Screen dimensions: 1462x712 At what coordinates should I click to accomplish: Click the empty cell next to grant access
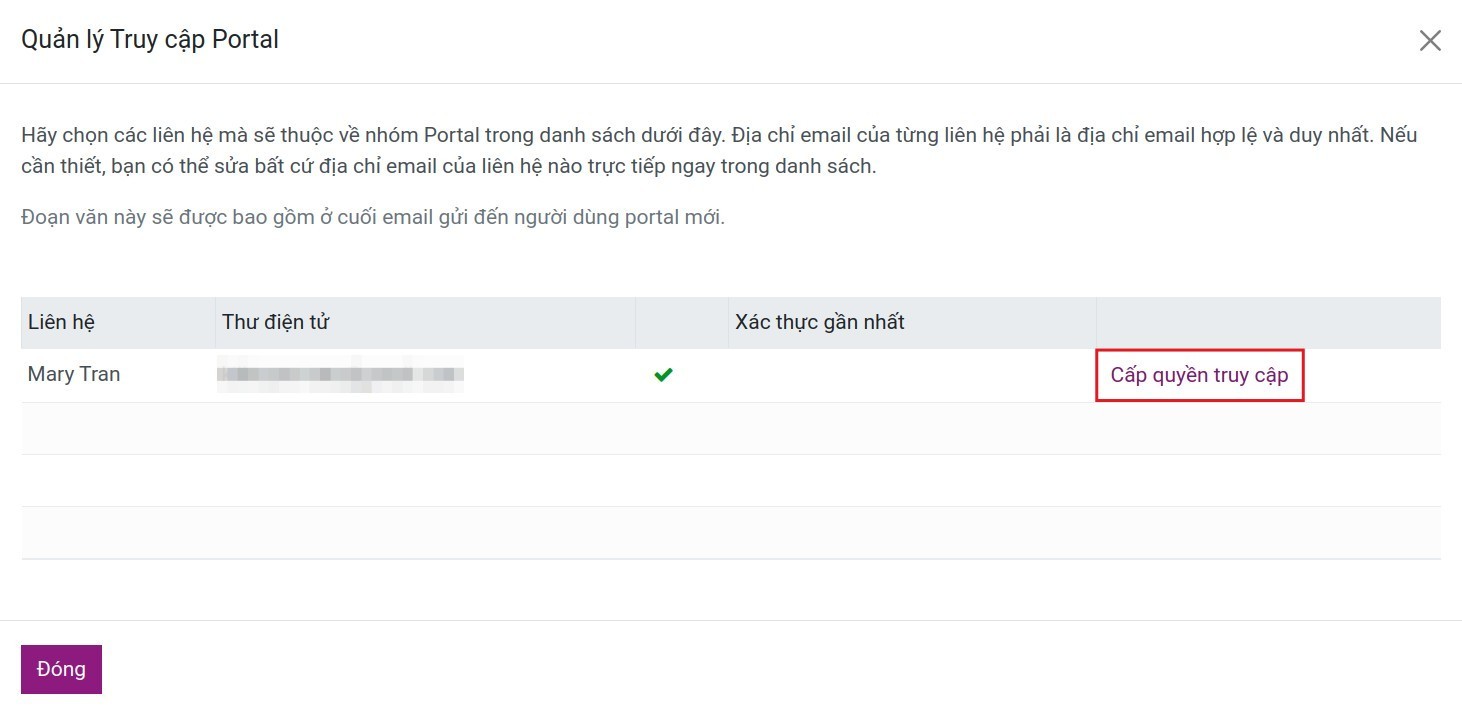coord(911,375)
